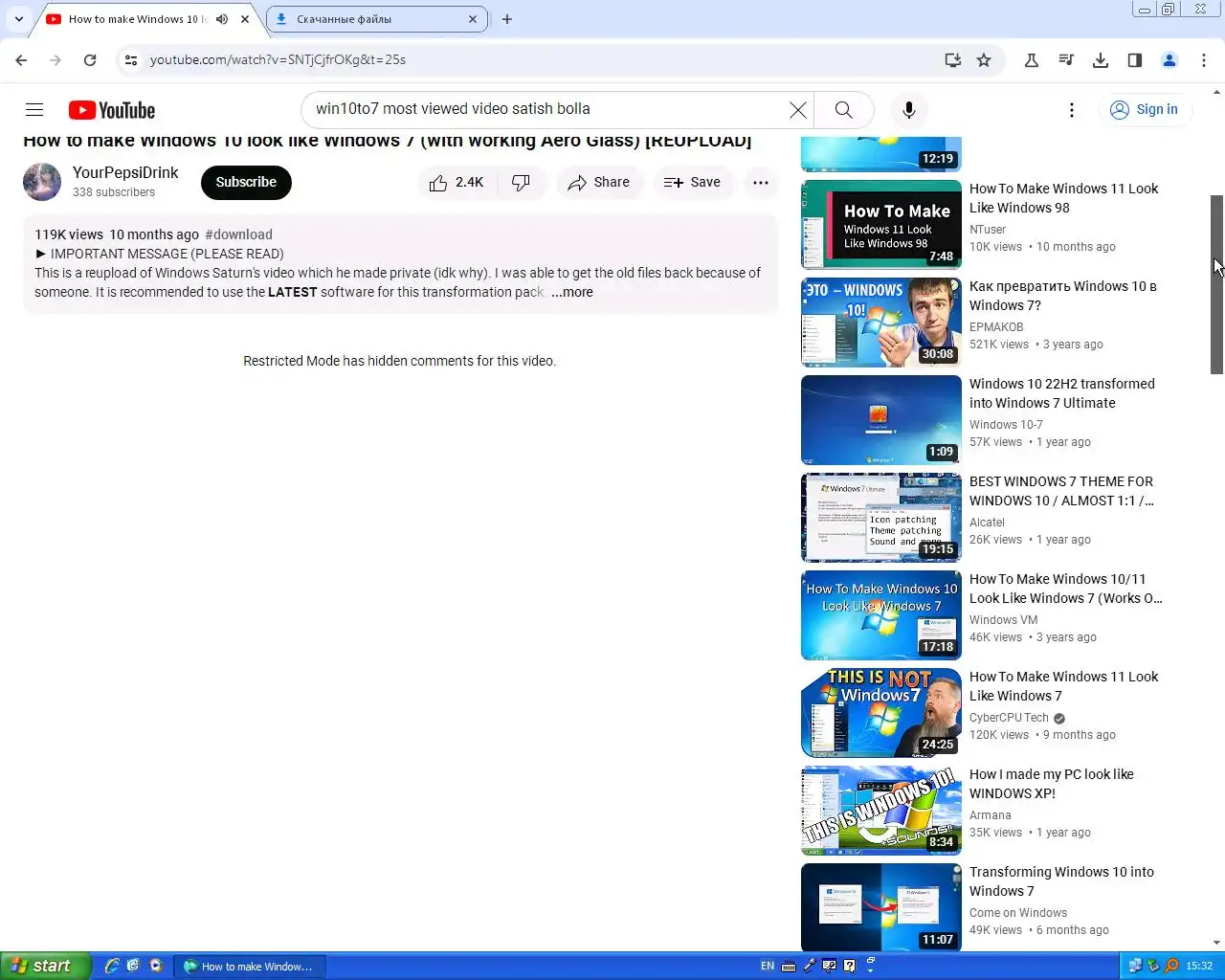The width and height of the screenshot is (1225, 980).
Task: Close the Скачанные файлы tab
Action: tap(473, 18)
